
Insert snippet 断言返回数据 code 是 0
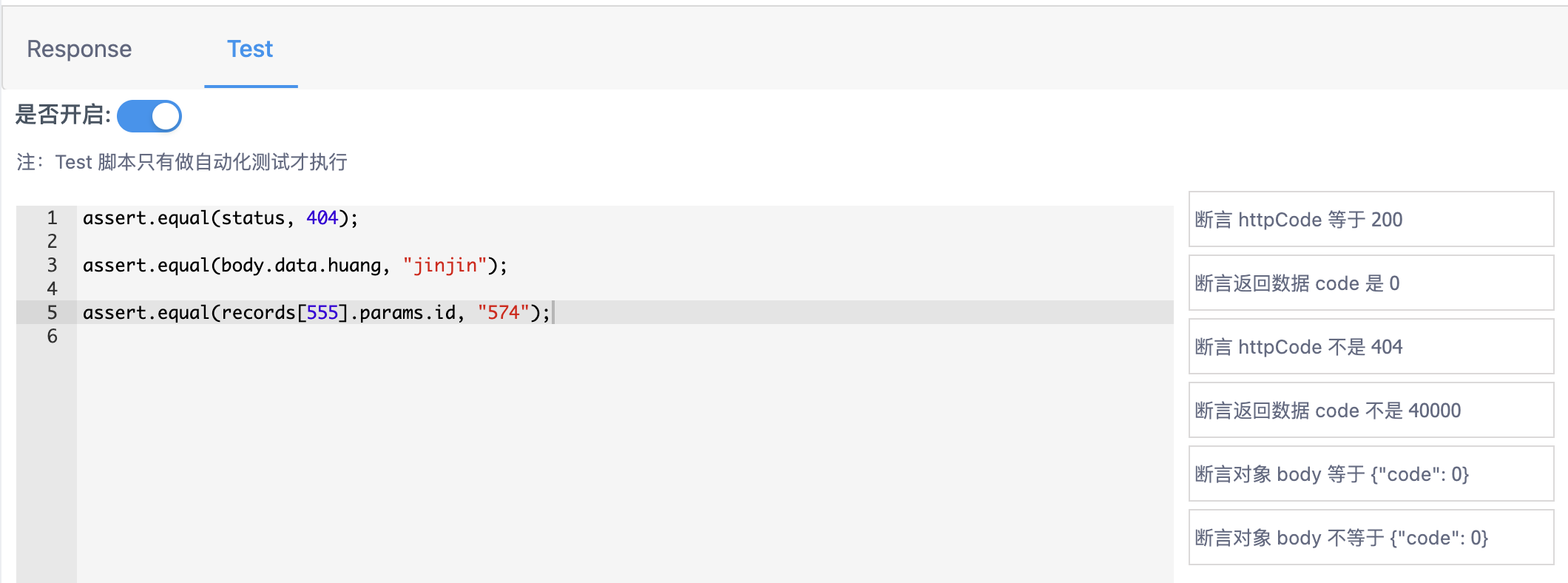(1371, 283)
